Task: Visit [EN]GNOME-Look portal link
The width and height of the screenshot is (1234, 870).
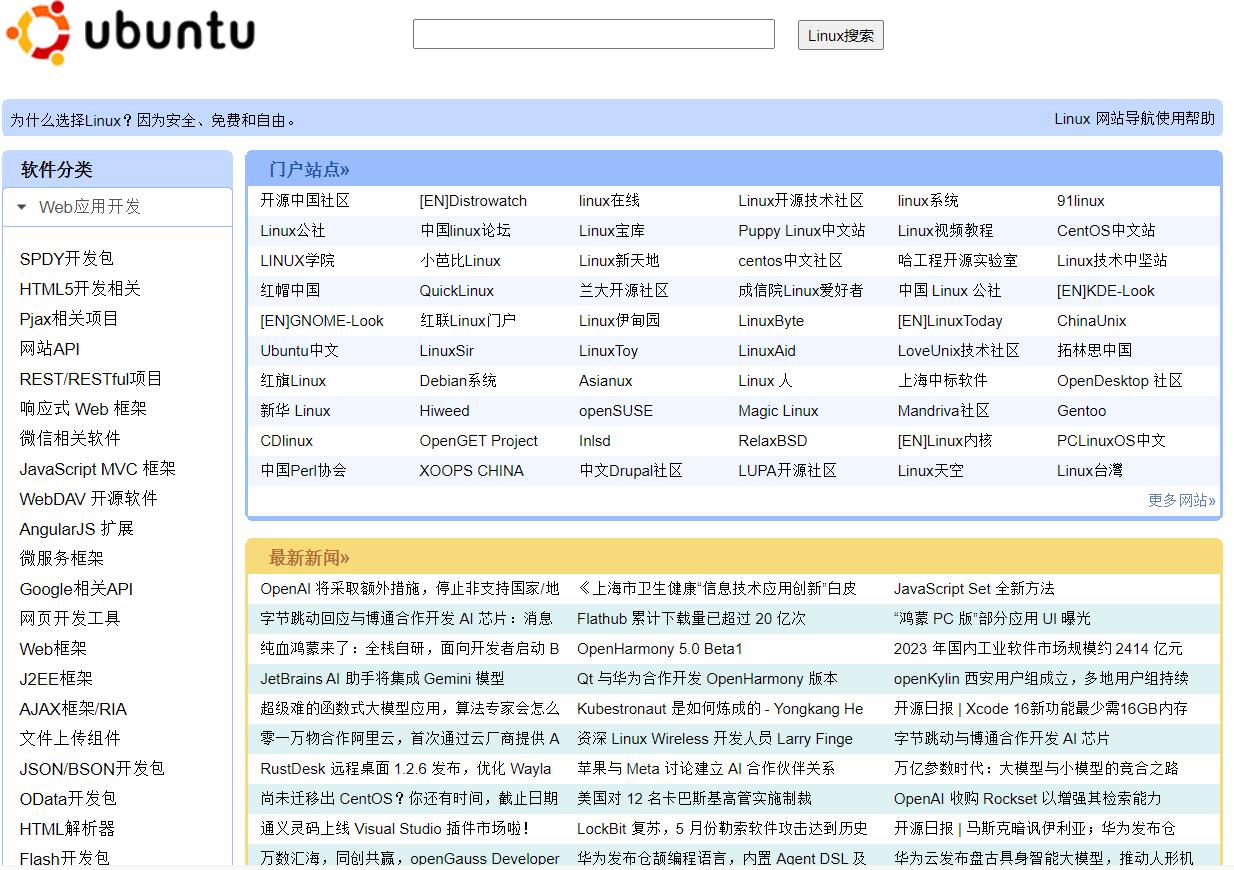Action: click(322, 321)
